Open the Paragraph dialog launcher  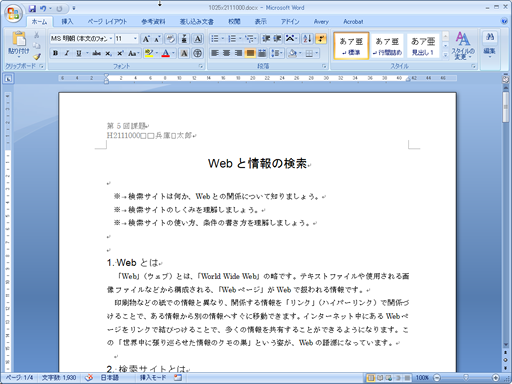[x=324, y=66]
